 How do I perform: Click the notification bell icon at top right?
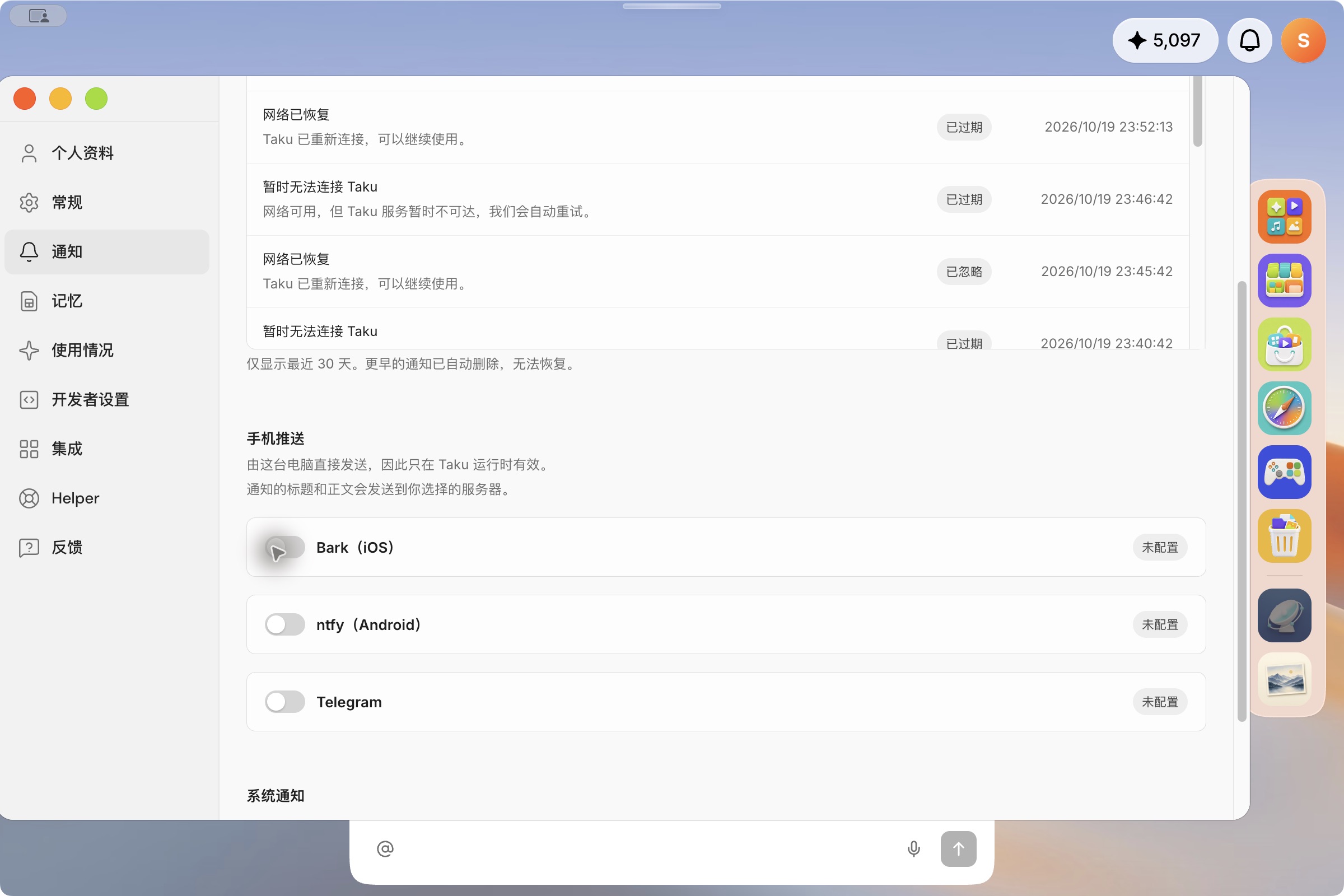[x=1250, y=40]
